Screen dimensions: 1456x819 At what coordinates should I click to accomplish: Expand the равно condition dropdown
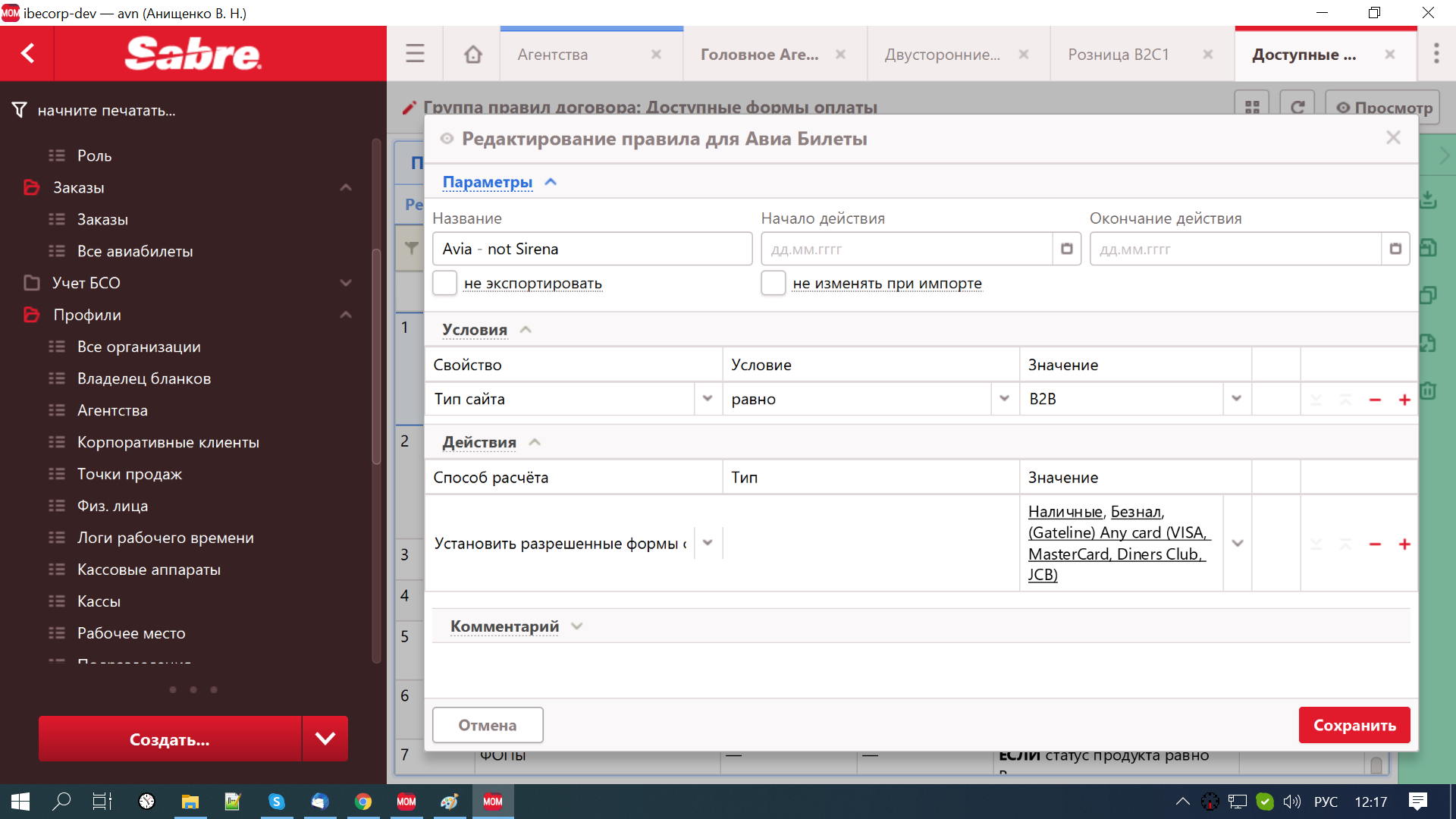coord(1004,399)
